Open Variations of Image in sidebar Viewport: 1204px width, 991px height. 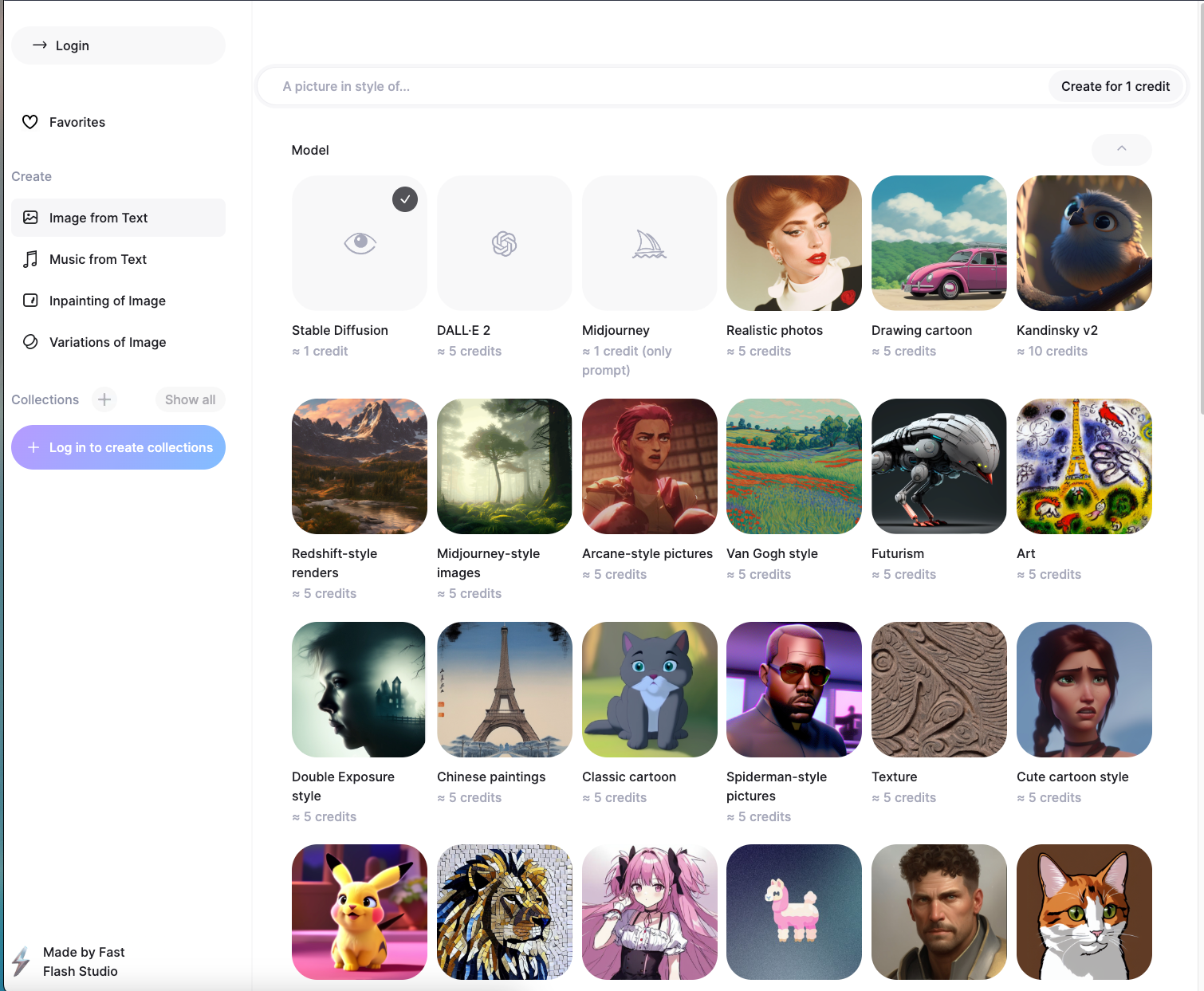[x=118, y=342]
